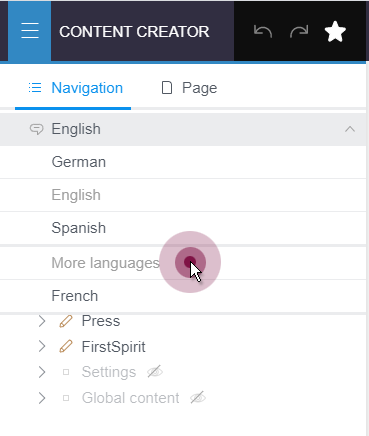The width and height of the screenshot is (369, 436).
Task: Click the pencil icon beside FirstSpirit
Action: (x=66, y=346)
